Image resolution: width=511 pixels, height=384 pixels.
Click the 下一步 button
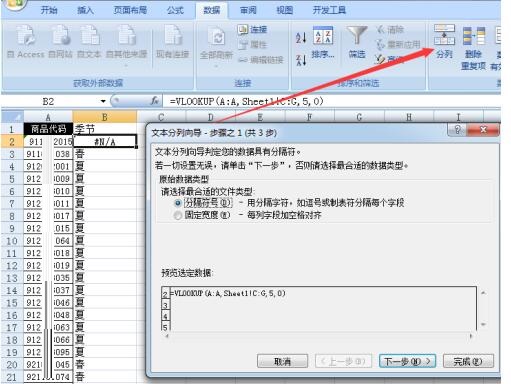(x=407, y=361)
